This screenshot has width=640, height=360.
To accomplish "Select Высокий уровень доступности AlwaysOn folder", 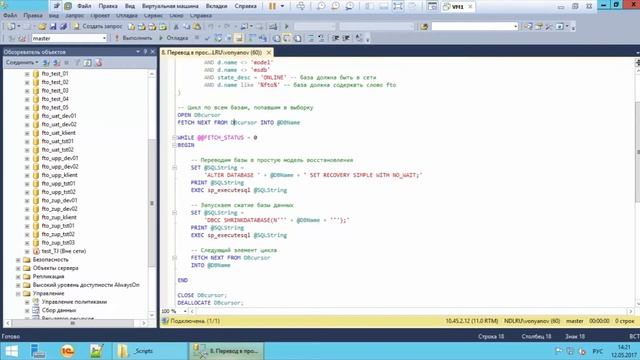I will pyautogui.click(x=86, y=285).
